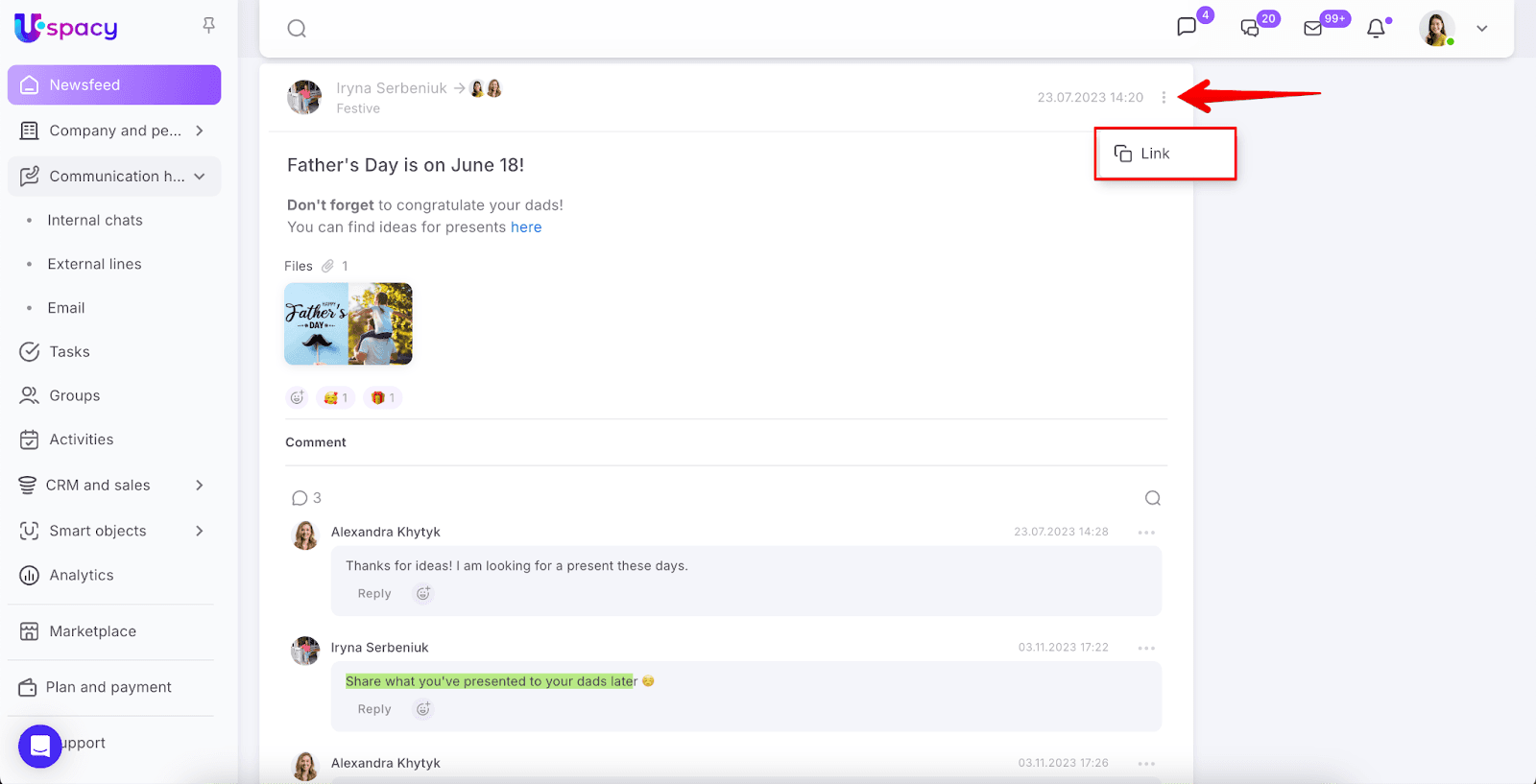Screen dimensions: 1536x784
Task: Open the global search magnifier icon
Action: tap(297, 29)
